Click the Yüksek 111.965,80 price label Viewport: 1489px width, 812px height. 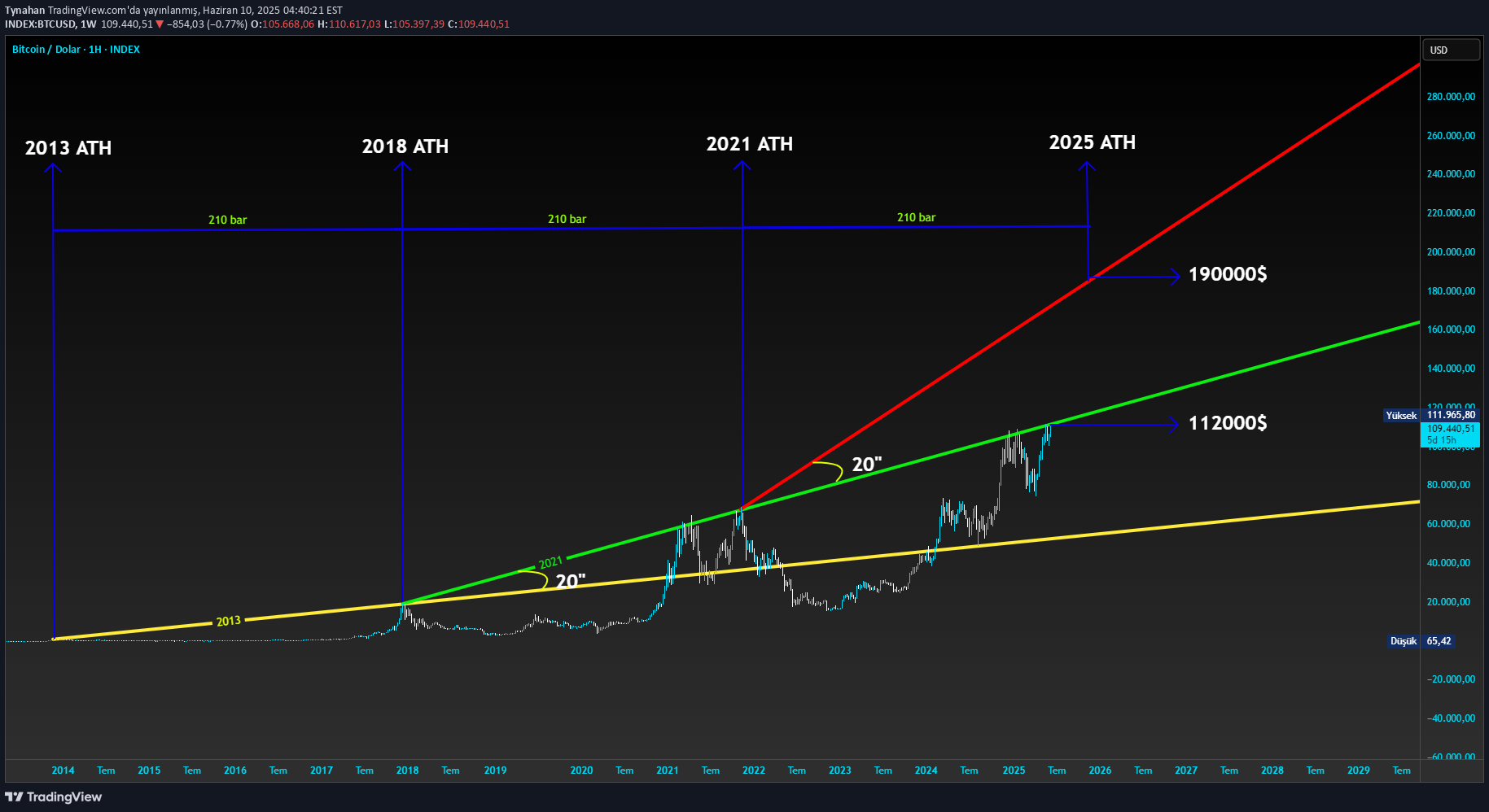(1430, 415)
